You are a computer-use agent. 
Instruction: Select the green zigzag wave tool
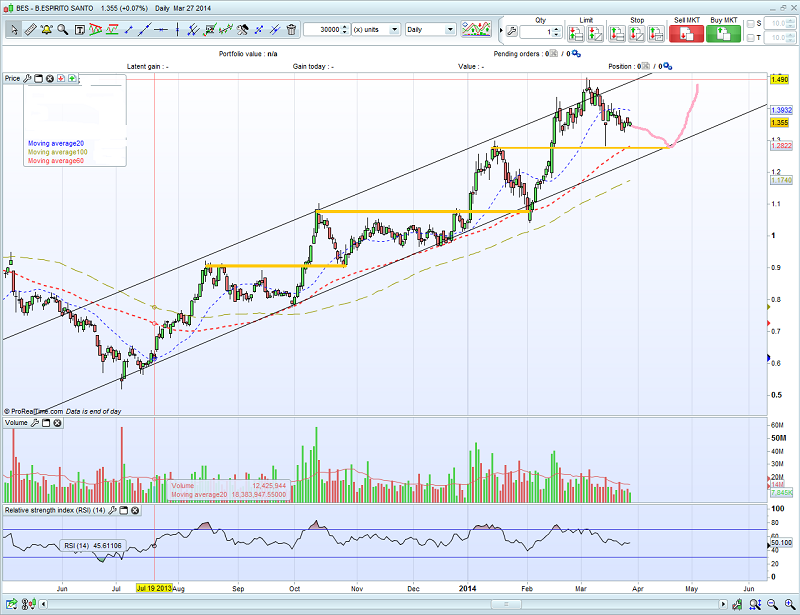pos(226,30)
